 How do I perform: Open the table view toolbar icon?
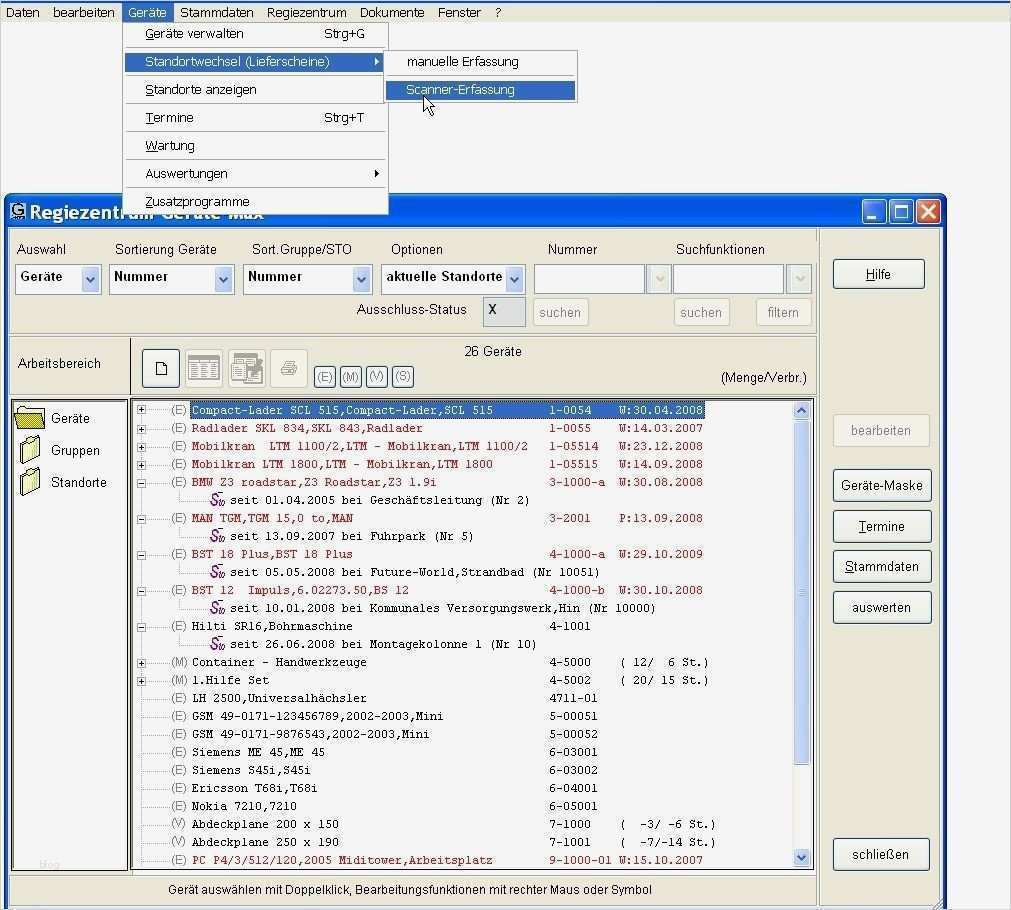[x=204, y=368]
